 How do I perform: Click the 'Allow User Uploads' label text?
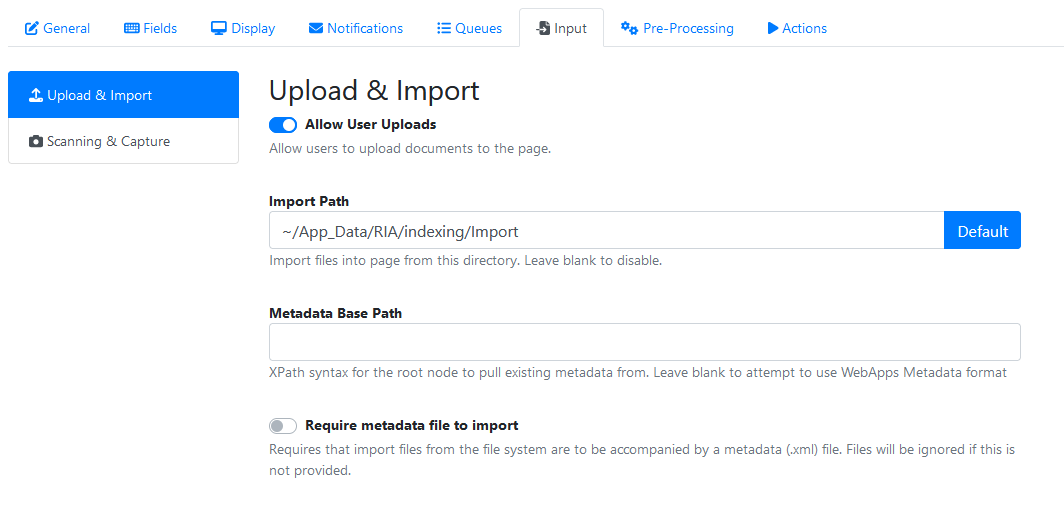point(370,125)
